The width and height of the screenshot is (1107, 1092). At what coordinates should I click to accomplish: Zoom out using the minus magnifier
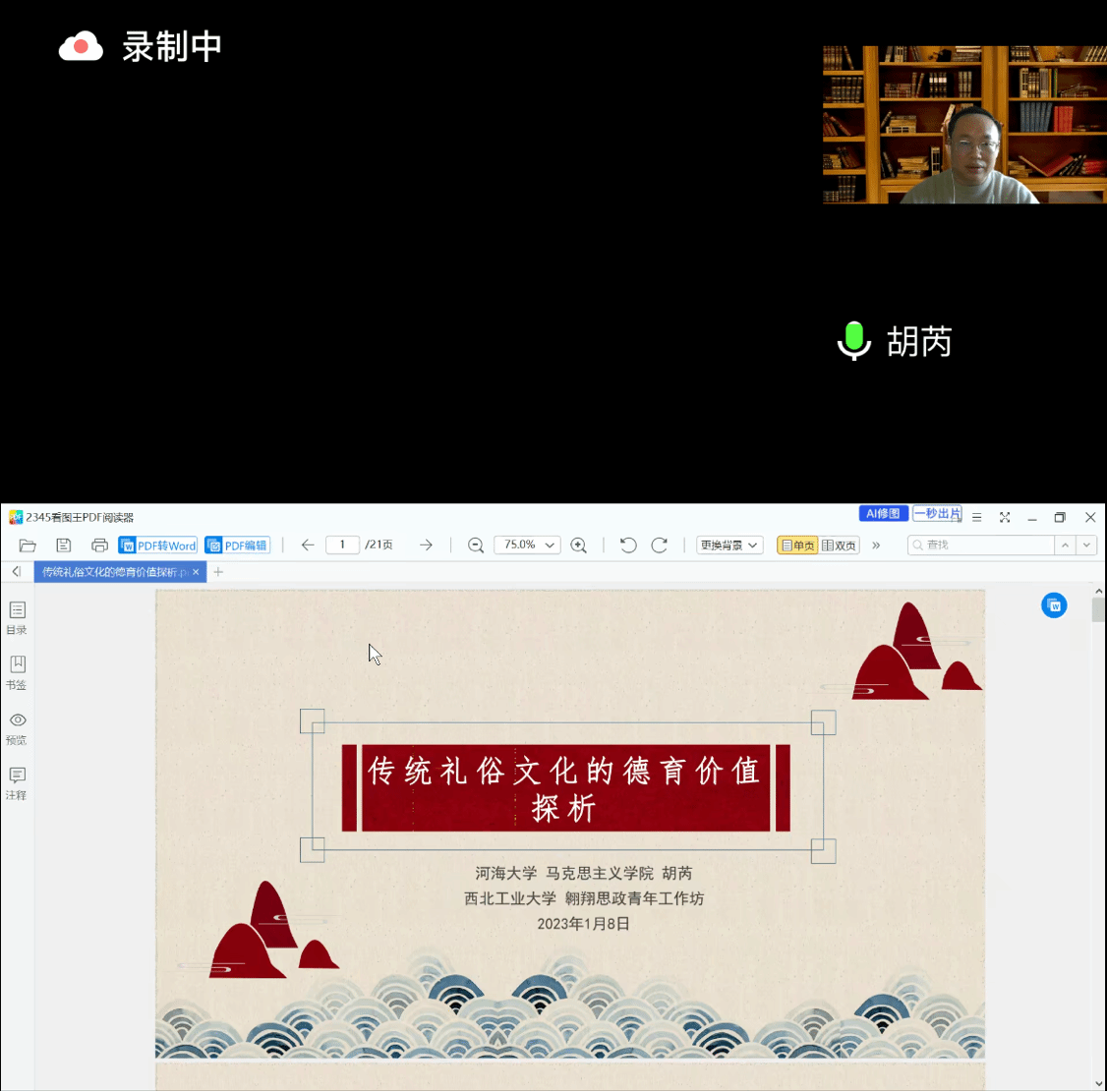[476, 546]
